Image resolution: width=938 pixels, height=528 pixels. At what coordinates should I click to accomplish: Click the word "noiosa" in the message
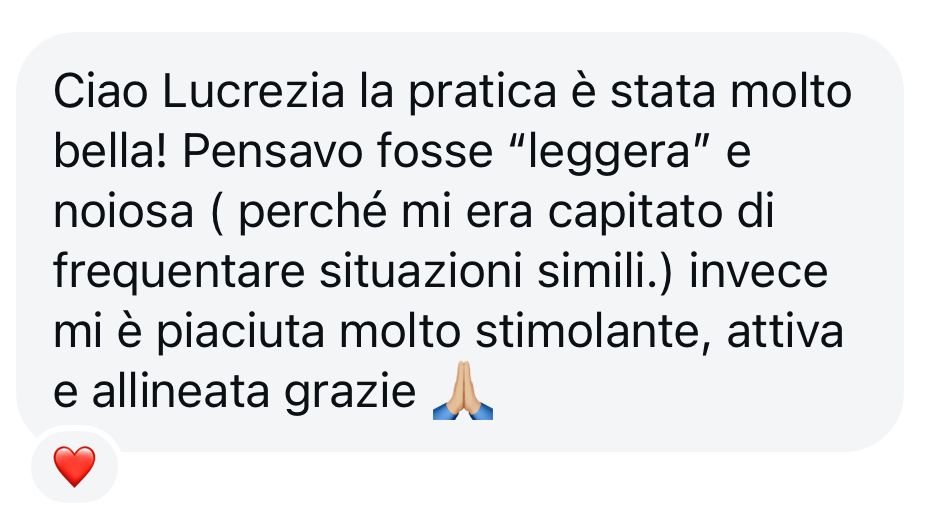click(124, 212)
